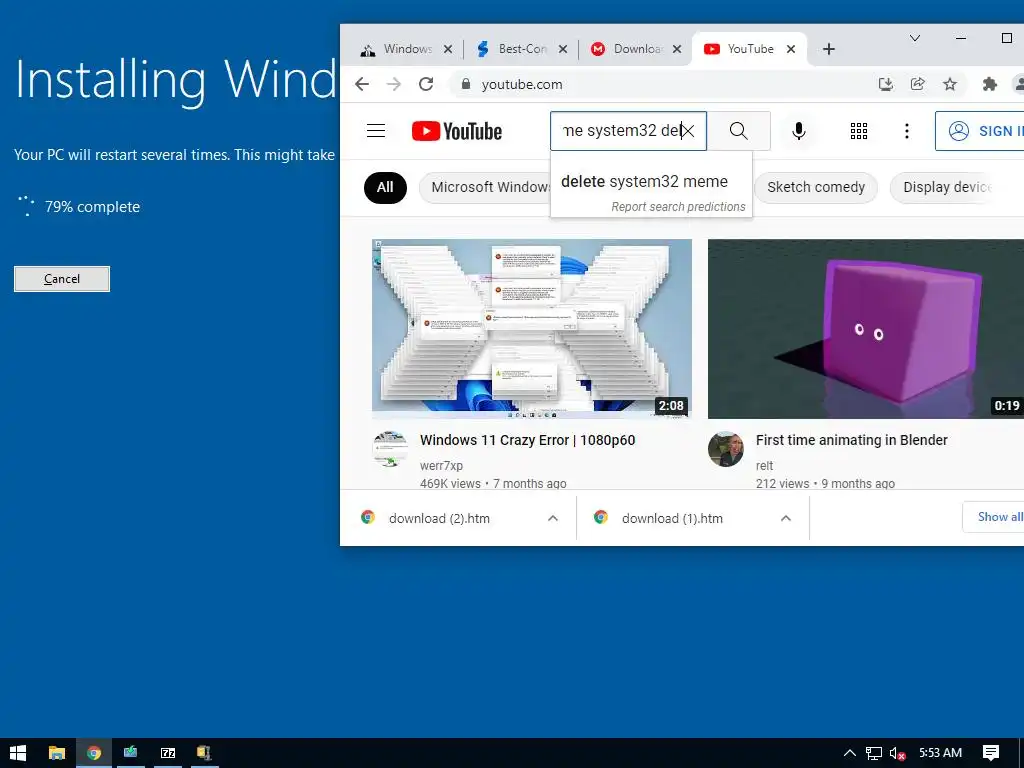Clear the YouTube search box with the X

[687, 131]
